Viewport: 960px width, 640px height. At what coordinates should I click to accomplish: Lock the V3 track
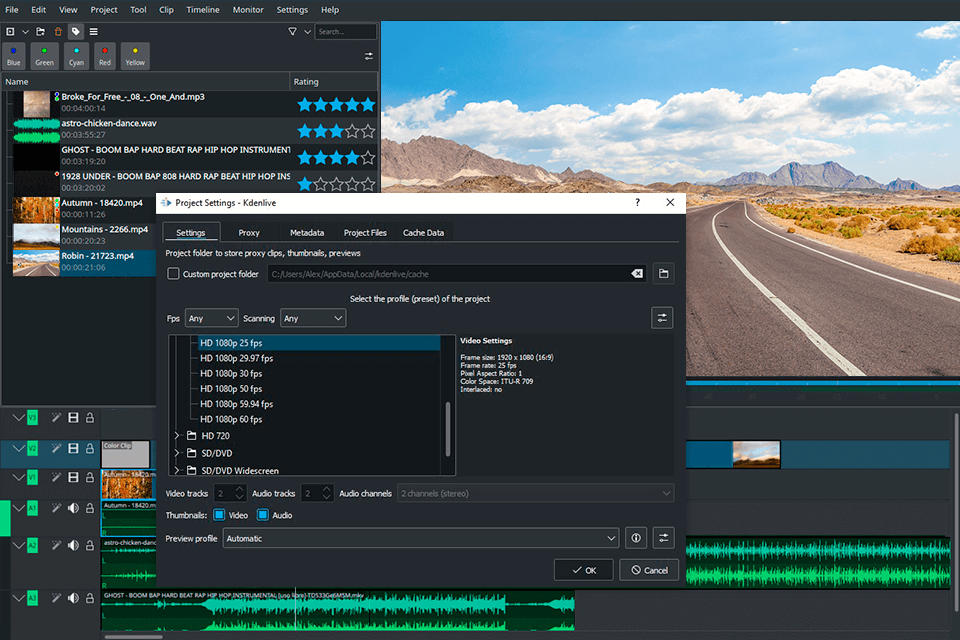[90, 418]
